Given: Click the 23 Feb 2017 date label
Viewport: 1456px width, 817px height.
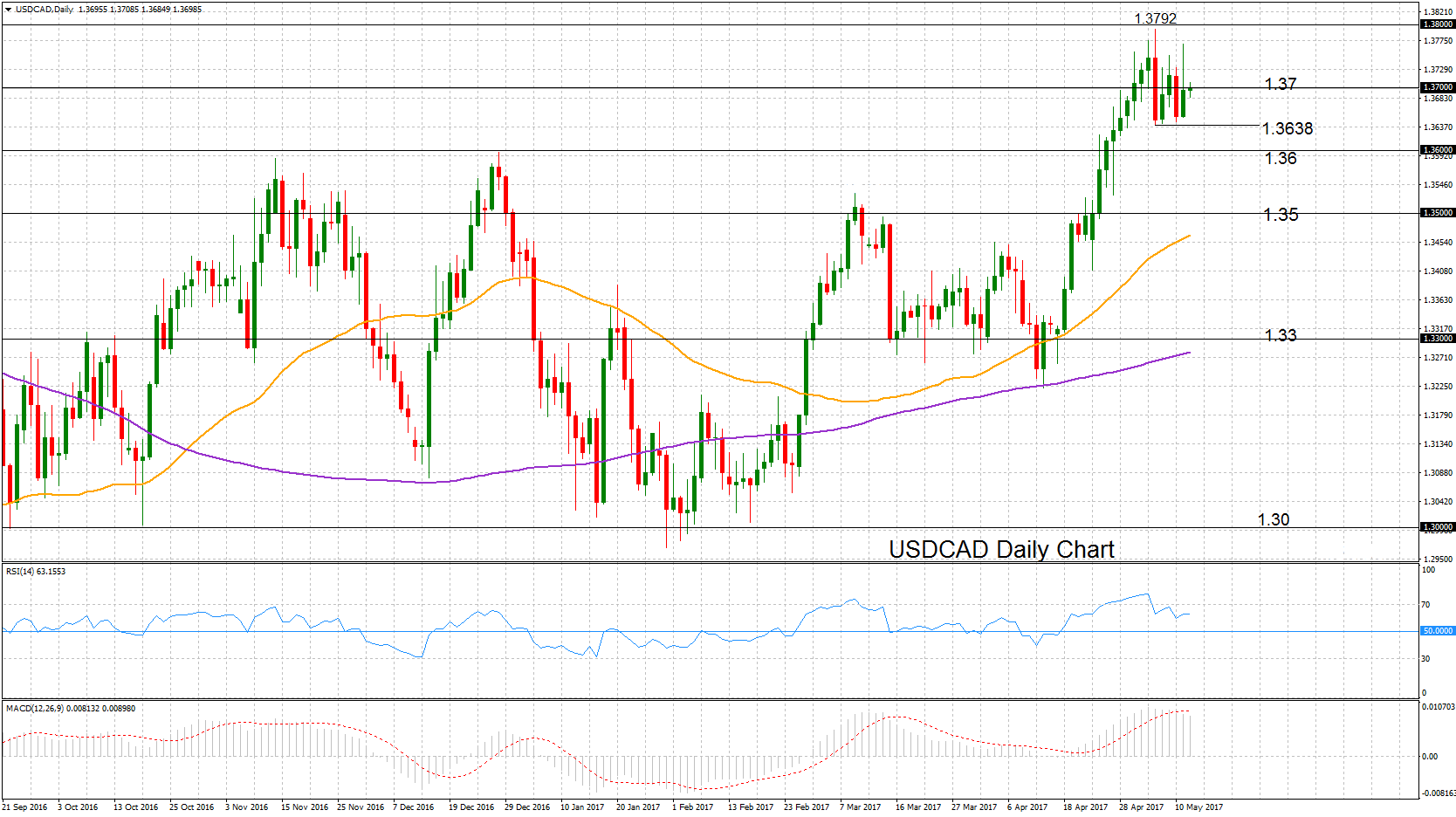Looking at the screenshot, I should 807,807.
